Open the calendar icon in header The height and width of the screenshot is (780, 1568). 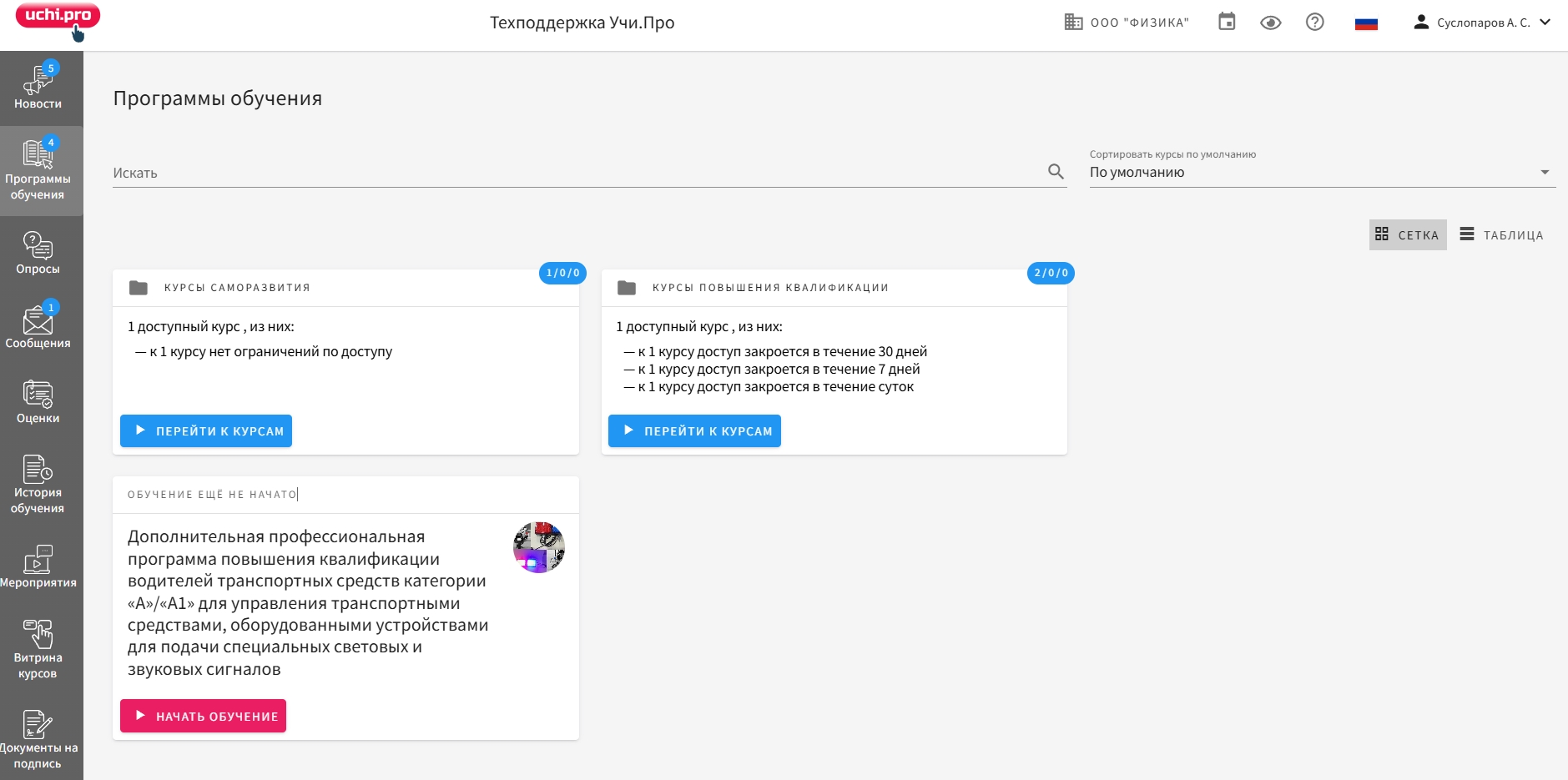[x=1227, y=23]
